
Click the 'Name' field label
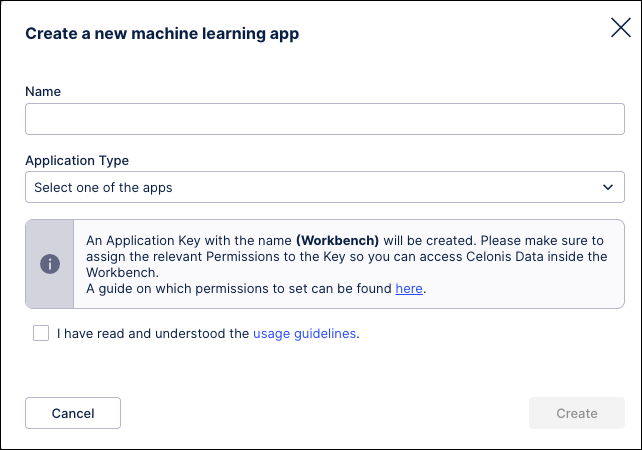click(43, 91)
